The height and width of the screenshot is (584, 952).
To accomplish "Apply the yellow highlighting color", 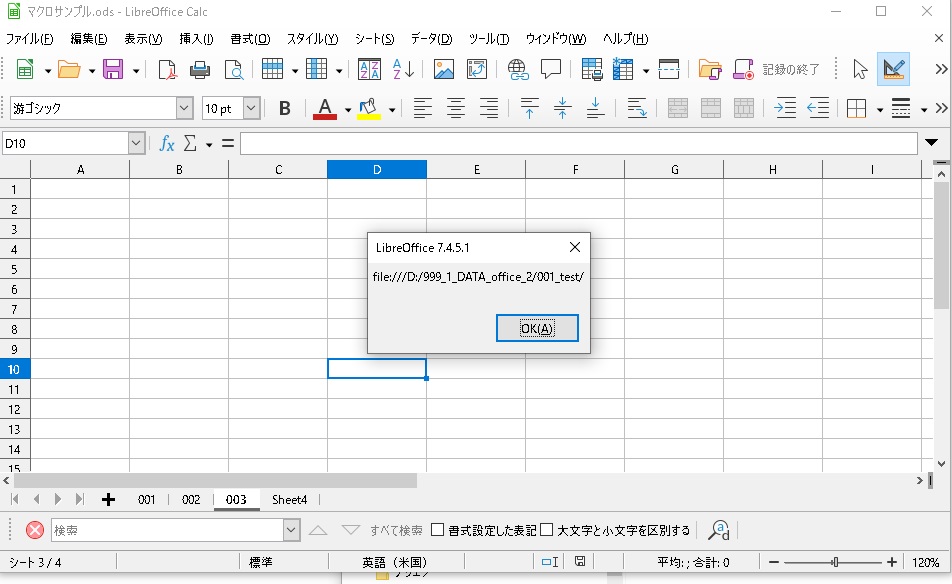I will click(369, 109).
